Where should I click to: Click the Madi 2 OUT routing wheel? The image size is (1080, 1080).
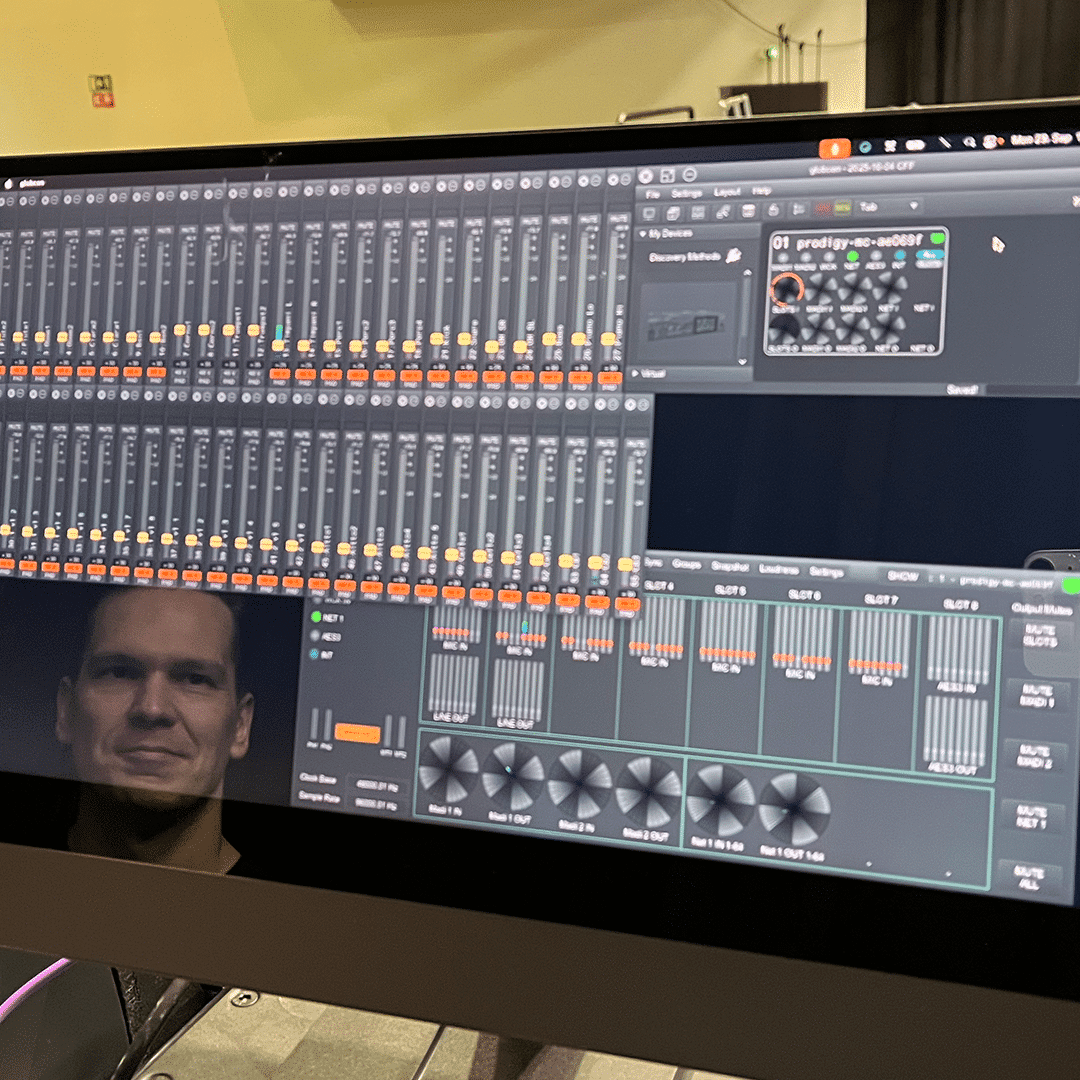[x=647, y=790]
